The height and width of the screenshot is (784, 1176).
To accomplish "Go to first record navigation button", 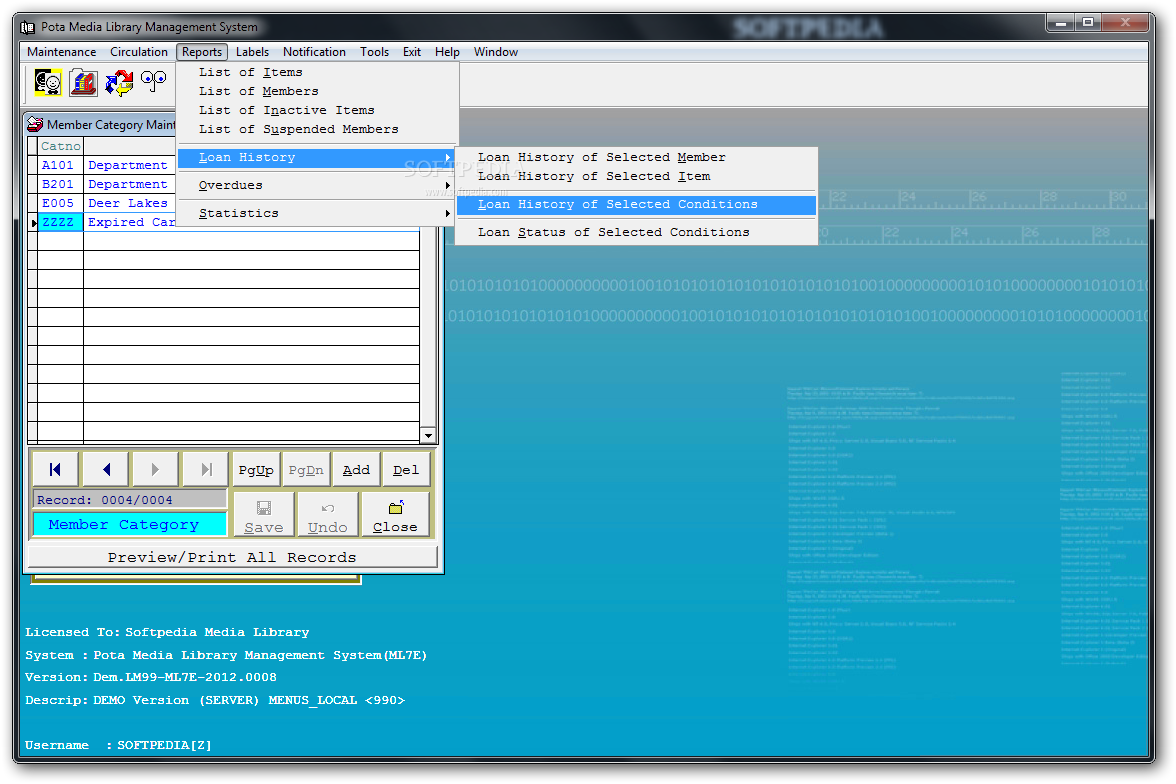I will (x=56, y=470).
